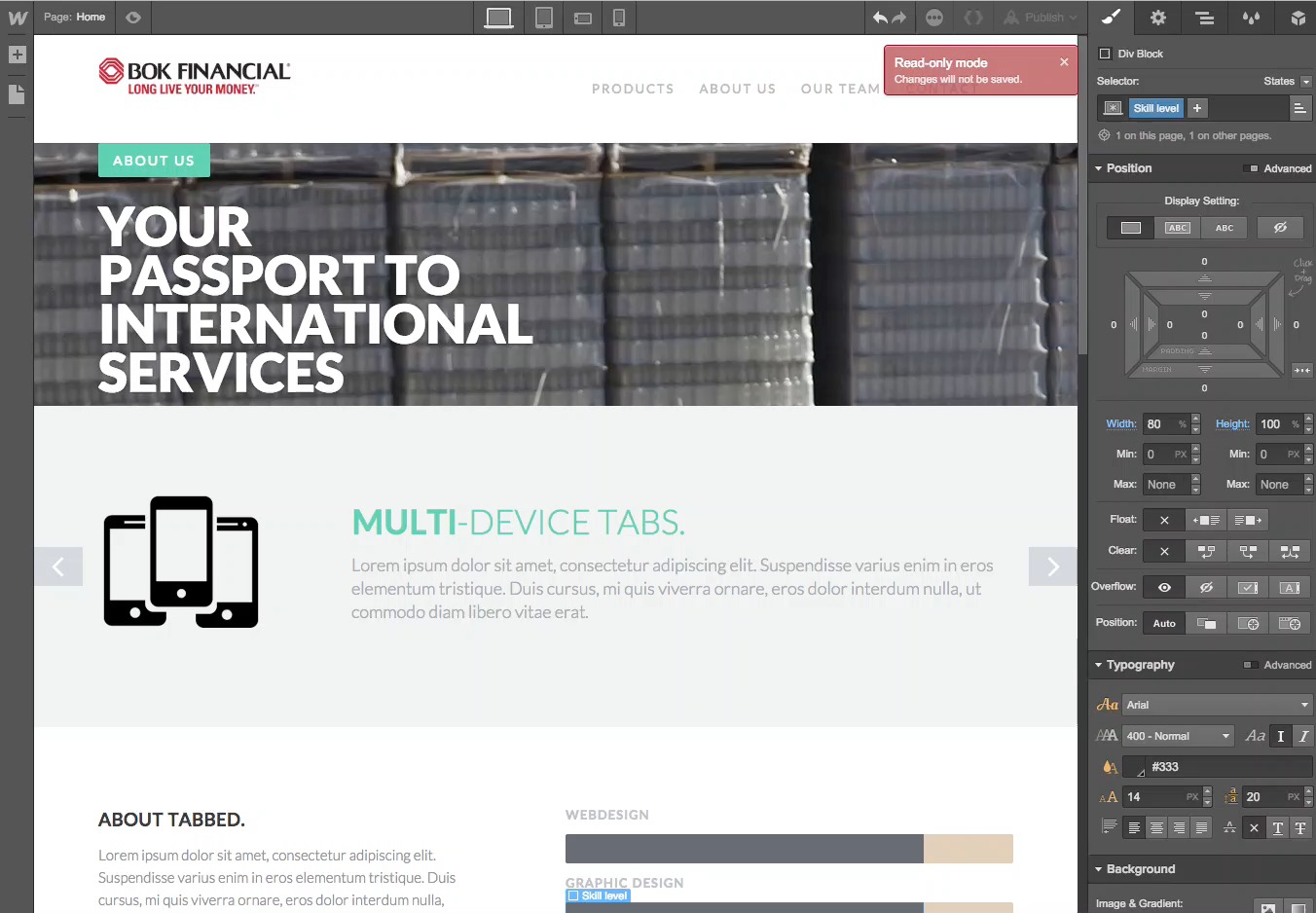The width and height of the screenshot is (1316, 913).
Task: Click ABOUT US navigation link
Action: 737,89
